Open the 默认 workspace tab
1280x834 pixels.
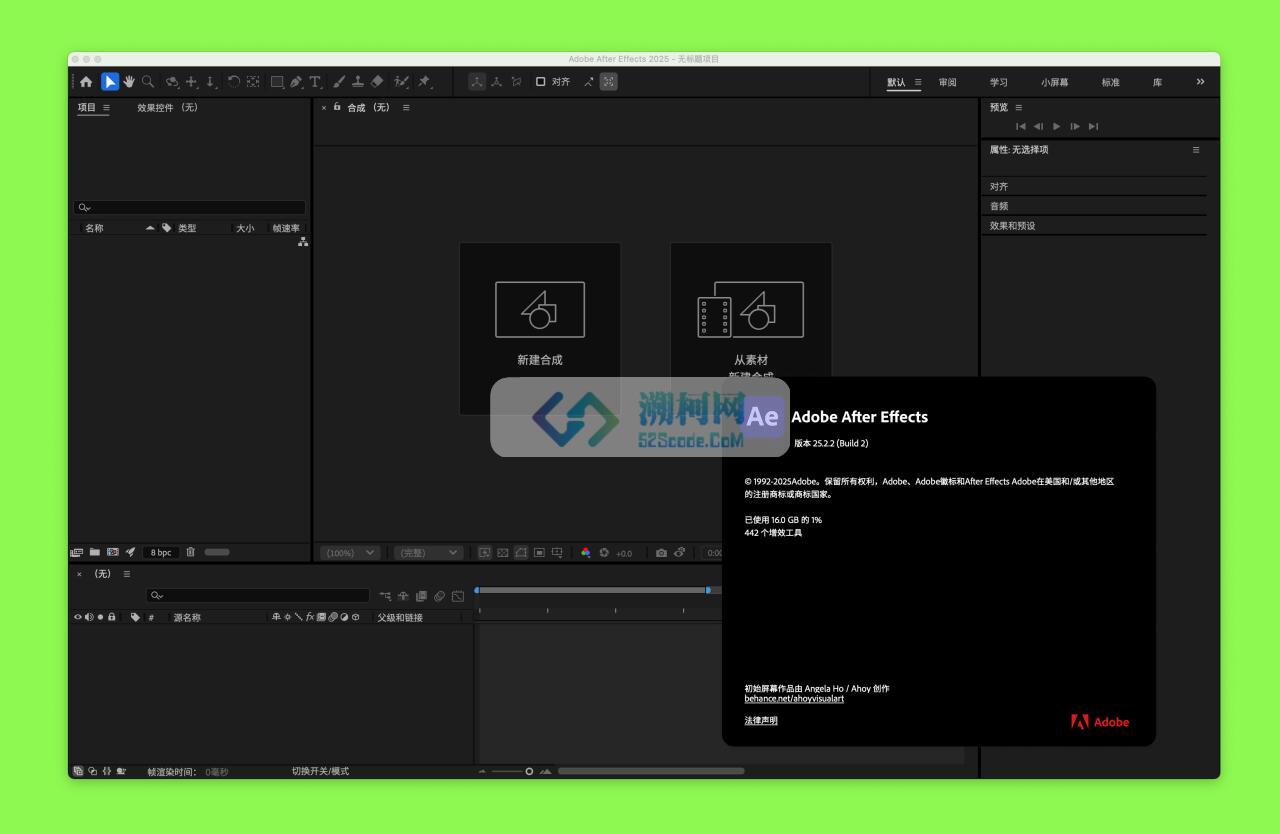[x=896, y=82]
